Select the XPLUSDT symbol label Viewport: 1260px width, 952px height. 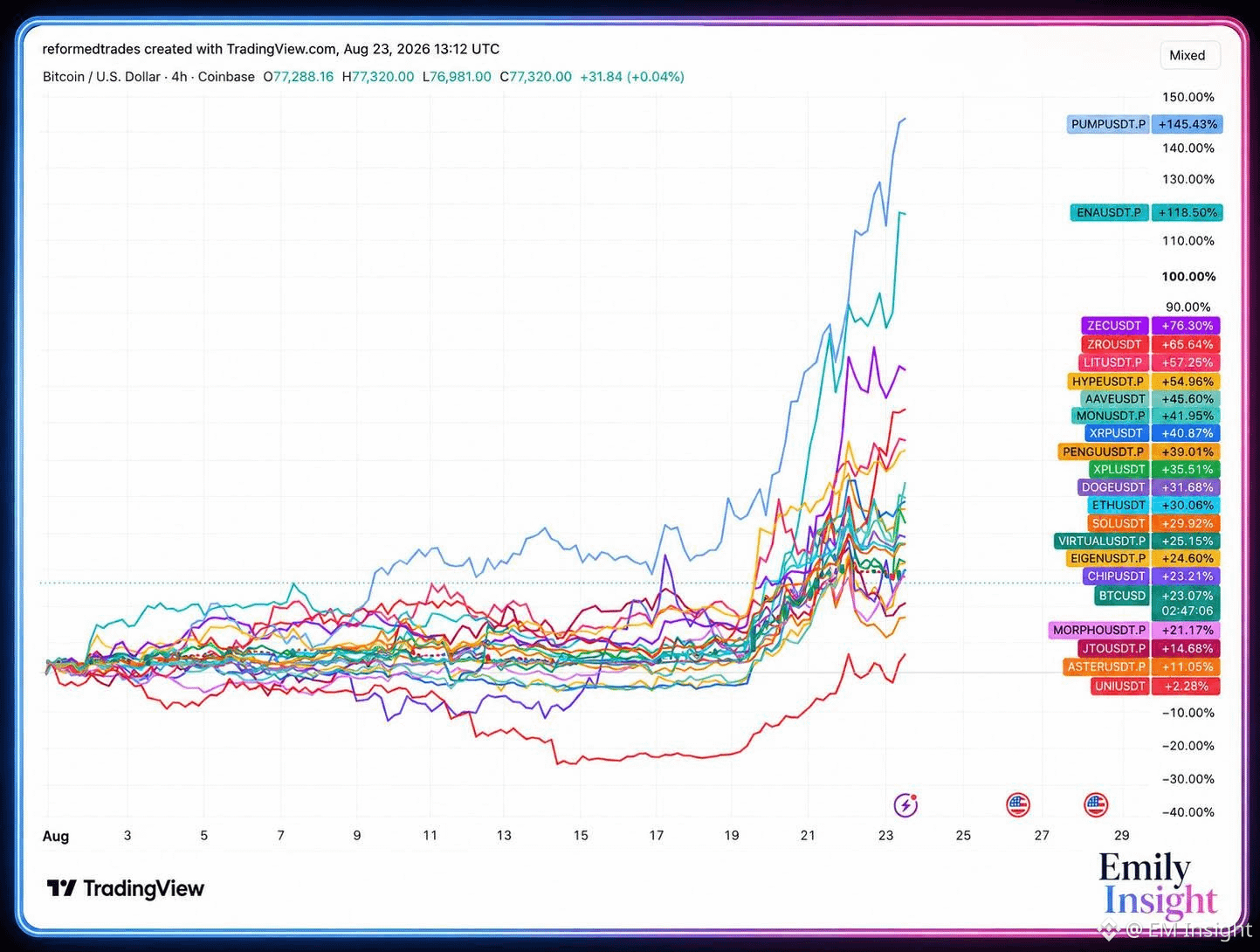[1119, 469]
